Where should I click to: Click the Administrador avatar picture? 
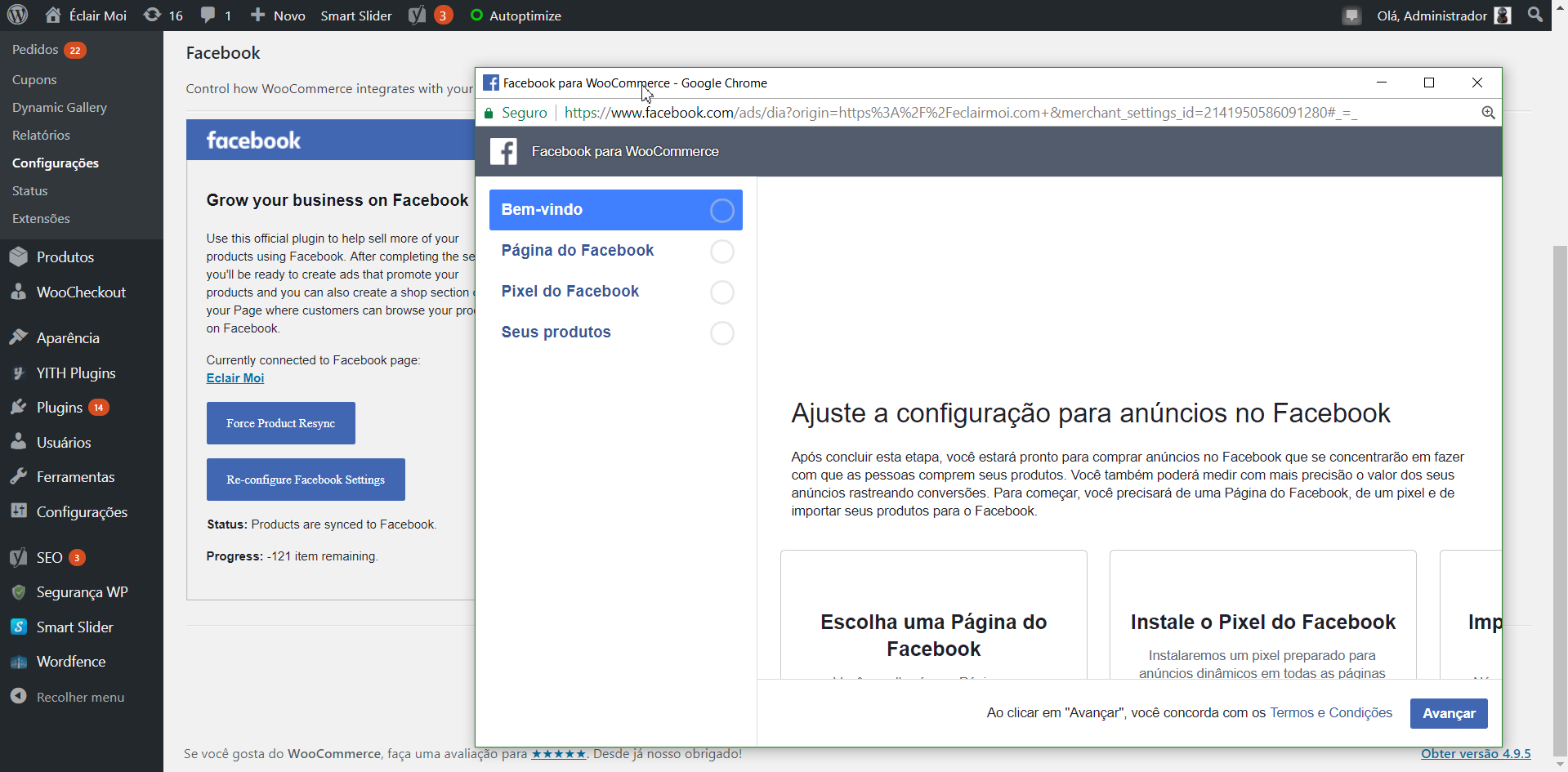pyautogui.click(x=1503, y=16)
